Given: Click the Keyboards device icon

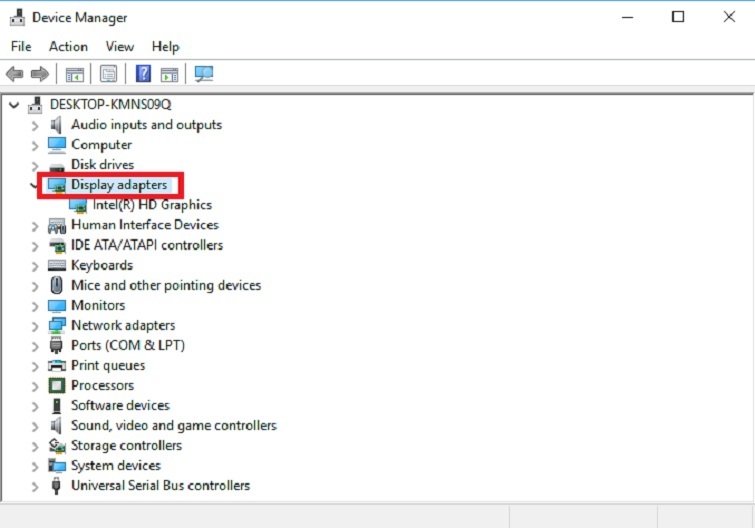Looking at the screenshot, I should pyautogui.click(x=56, y=265).
